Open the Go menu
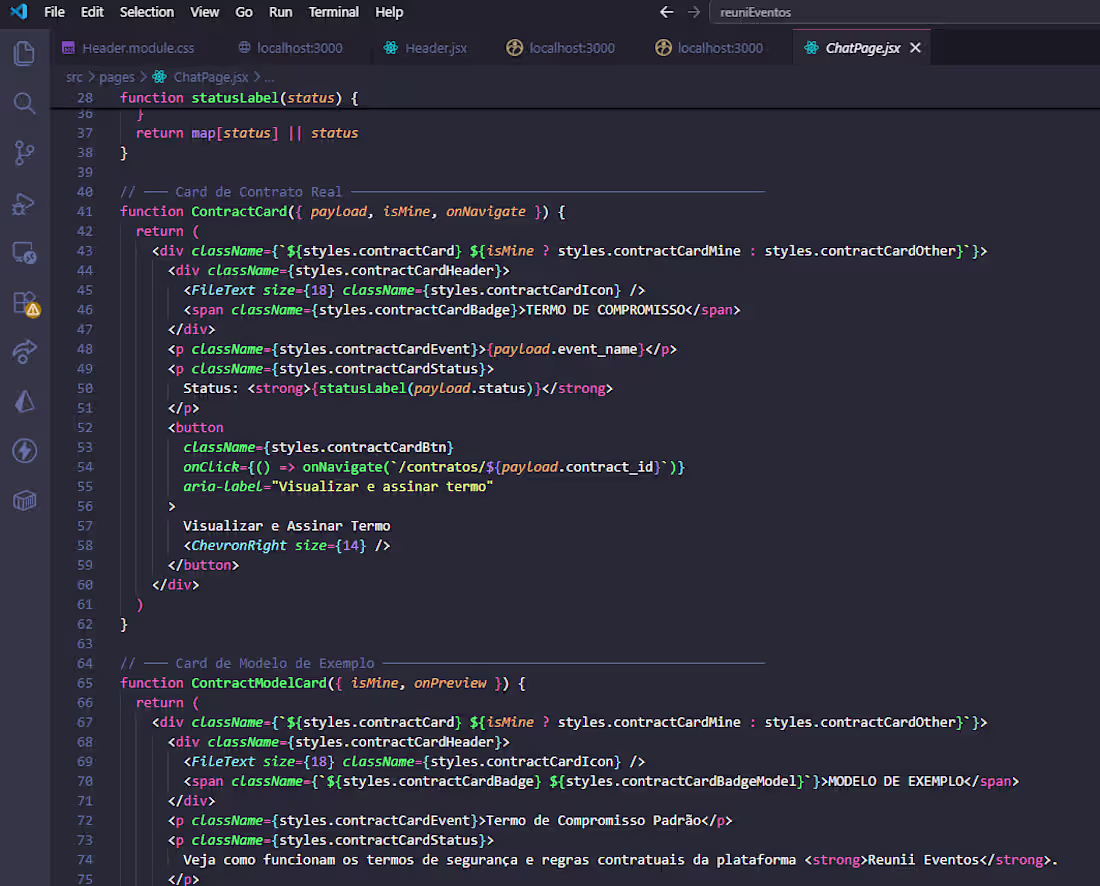This screenshot has height=886, width=1100. (243, 12)
